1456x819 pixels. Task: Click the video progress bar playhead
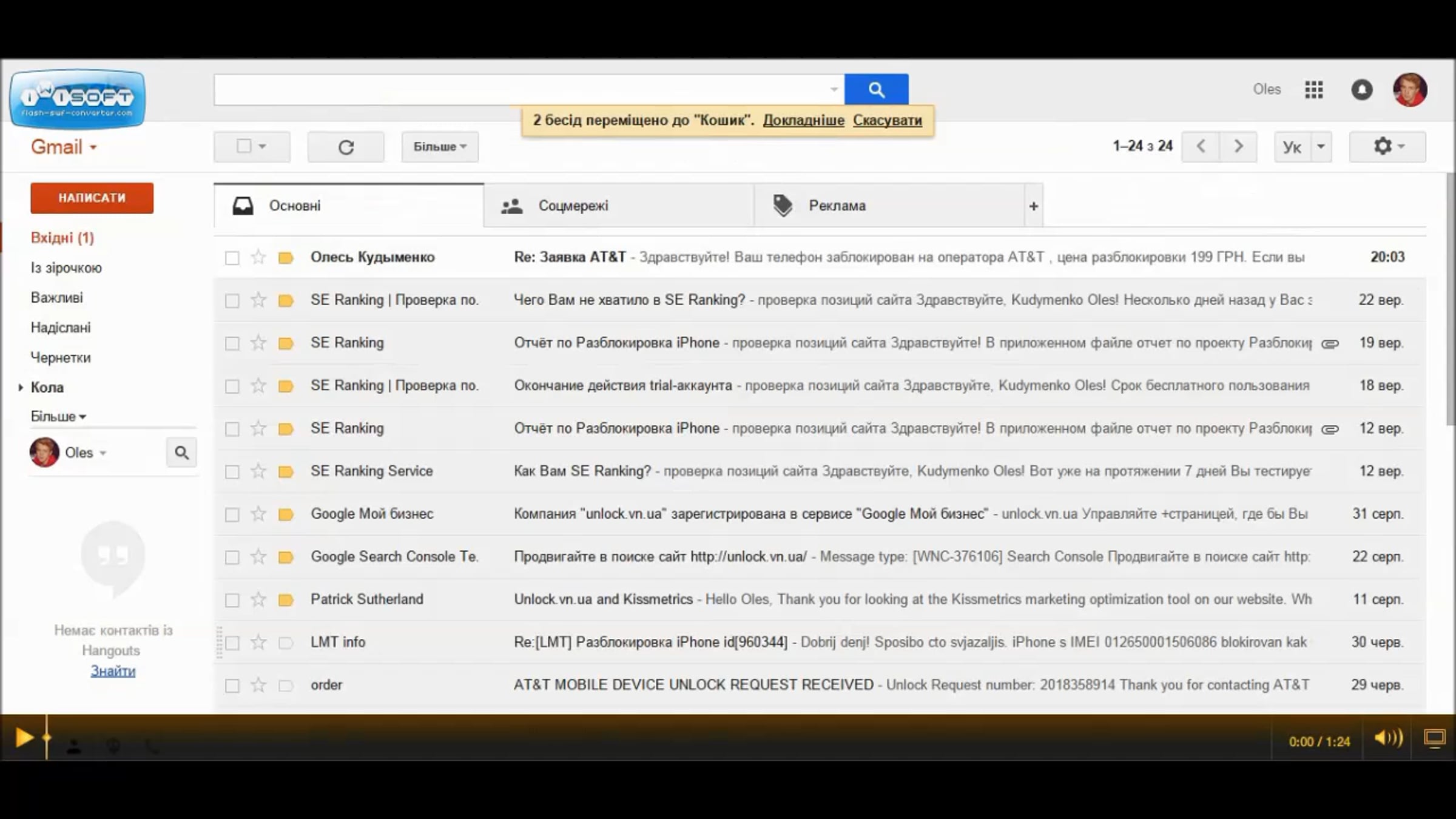coord(47,738)
